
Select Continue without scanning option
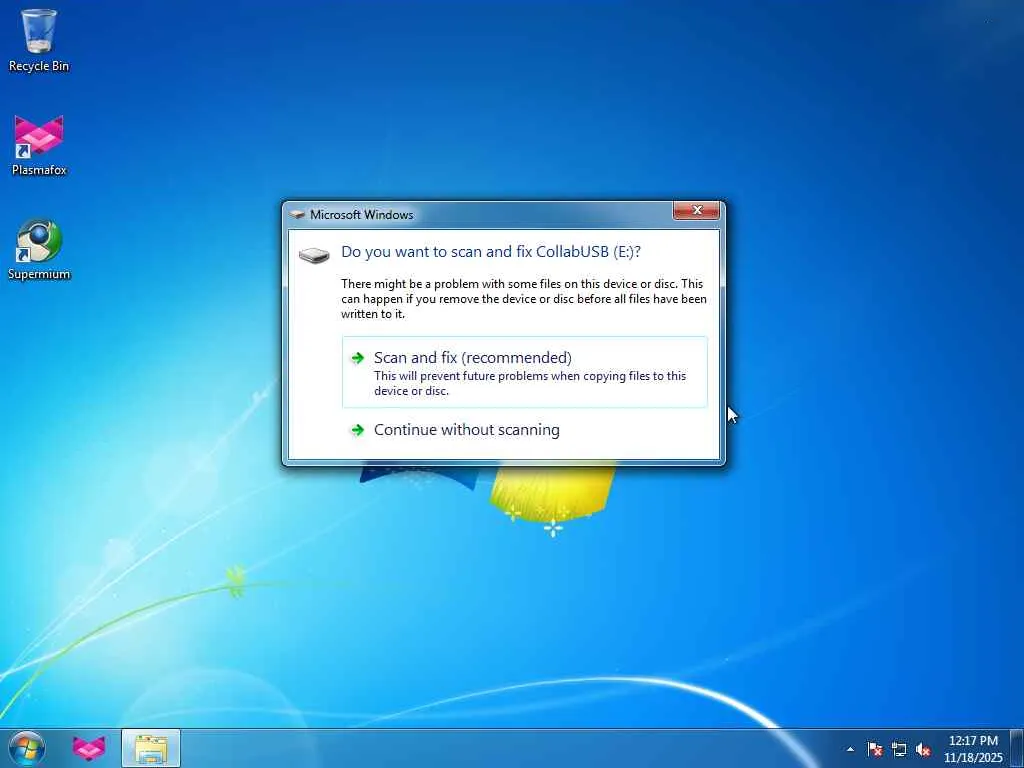pyautogui.click(x=524, y=430)
